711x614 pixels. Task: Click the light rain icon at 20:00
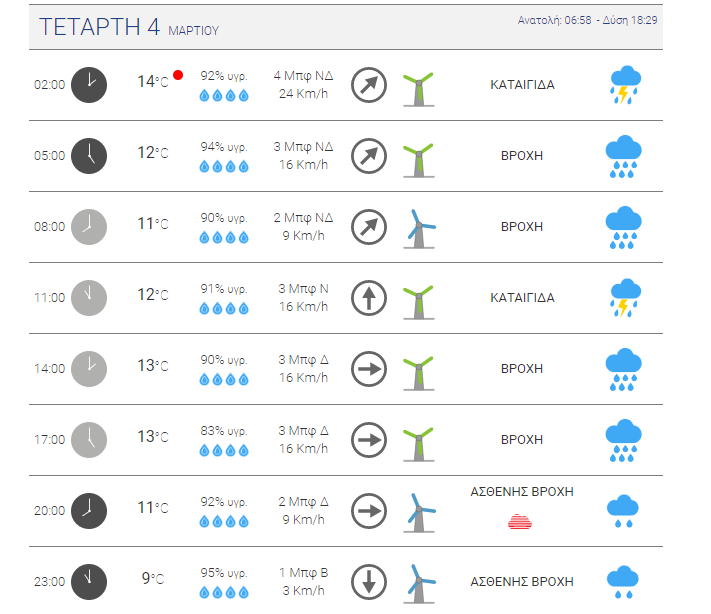[x=623, y=511]
